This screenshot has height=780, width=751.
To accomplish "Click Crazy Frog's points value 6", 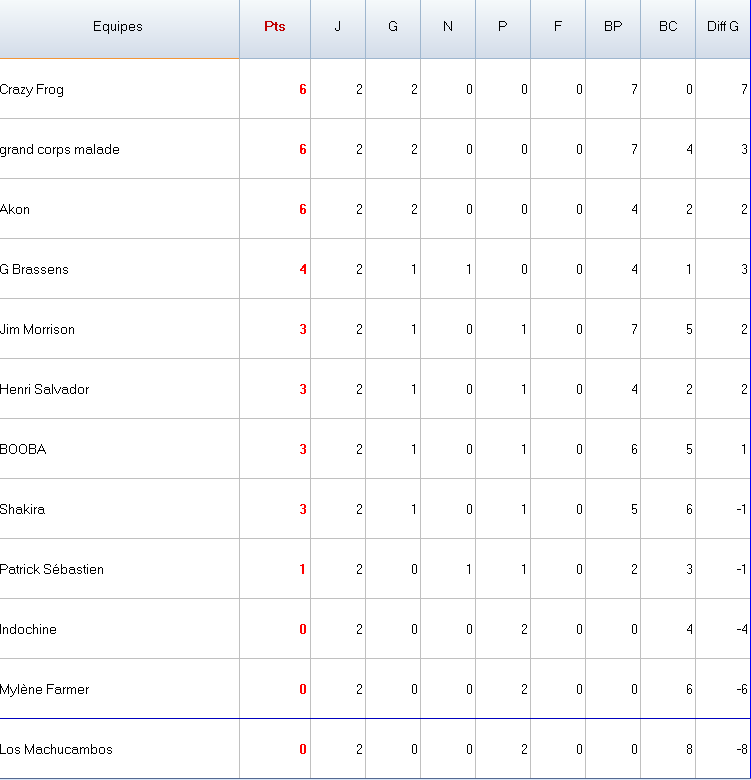I will [303, 90].
